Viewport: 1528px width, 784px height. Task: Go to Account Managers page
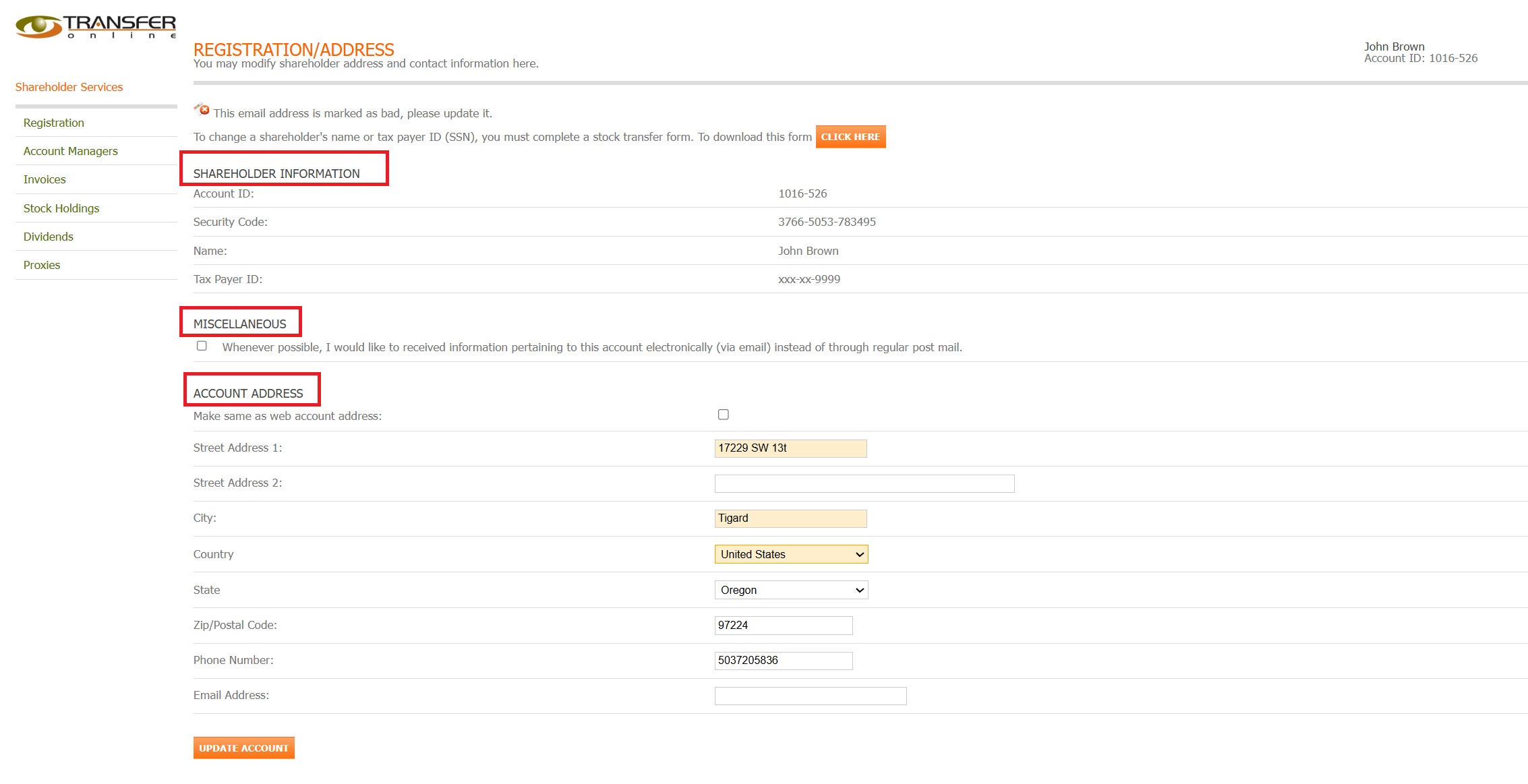[71, 151]
